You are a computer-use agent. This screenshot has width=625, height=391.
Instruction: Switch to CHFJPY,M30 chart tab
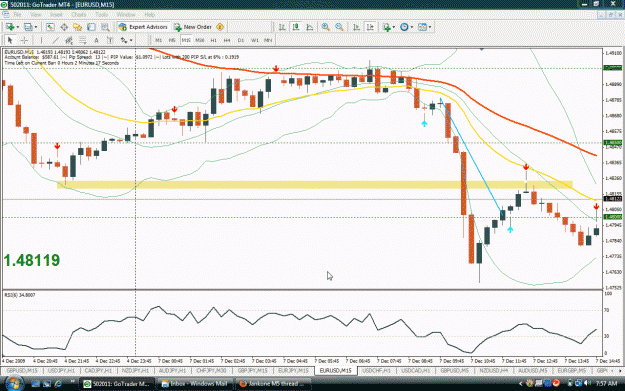pos(212,371)
